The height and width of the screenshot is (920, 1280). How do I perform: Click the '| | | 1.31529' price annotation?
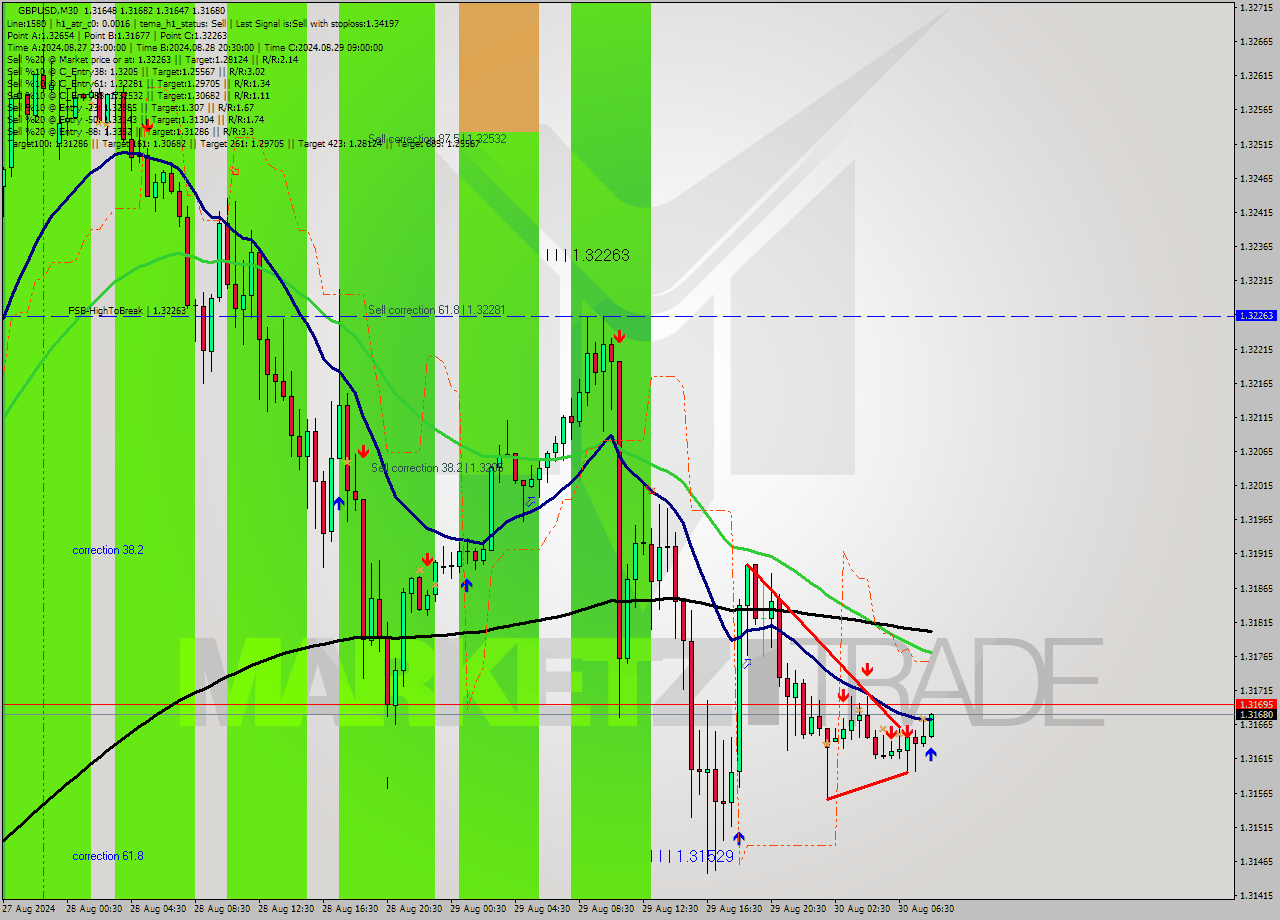coord(692,857)
